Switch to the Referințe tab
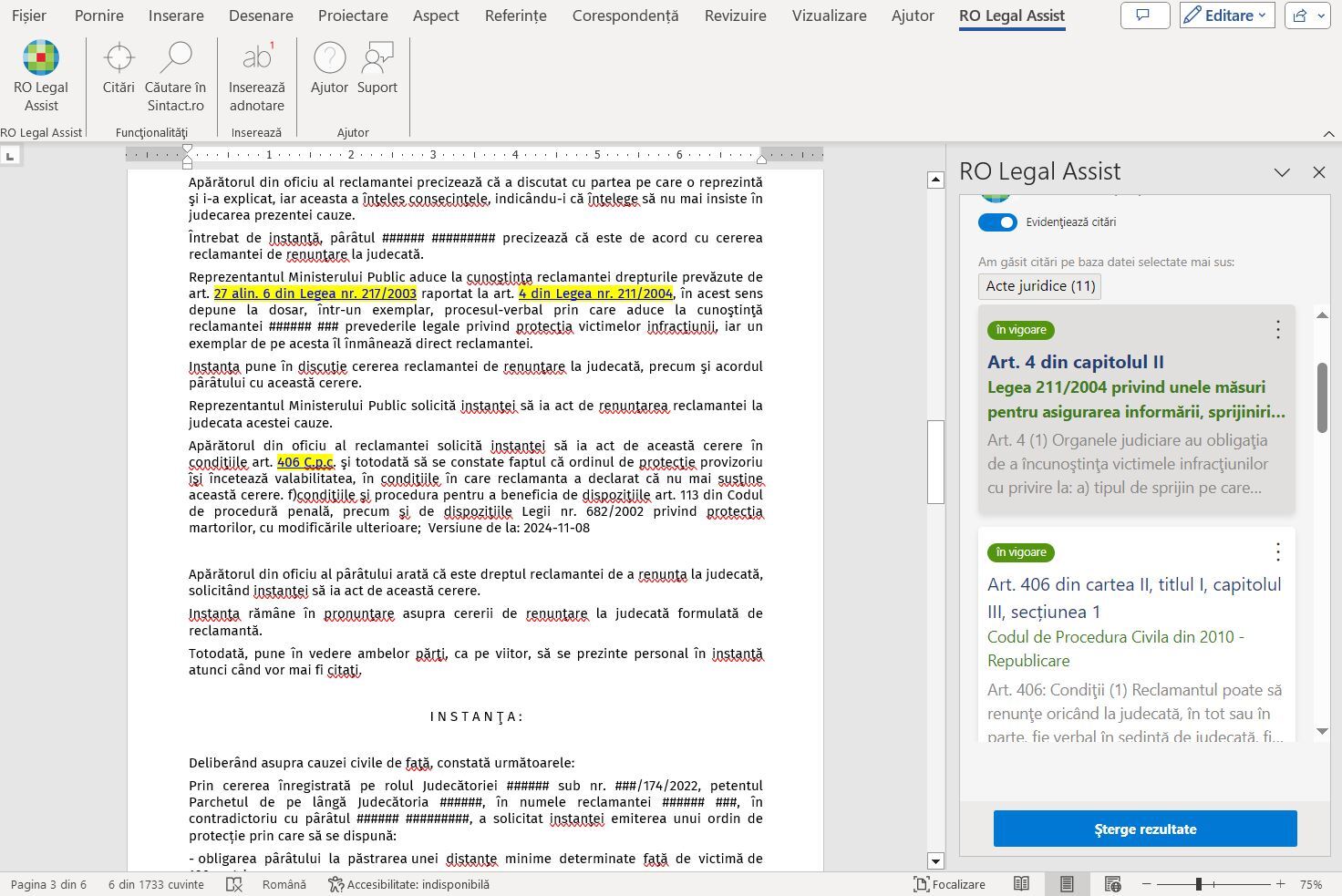The width and height of the screenshot is (1342, 896). point(515,15)
